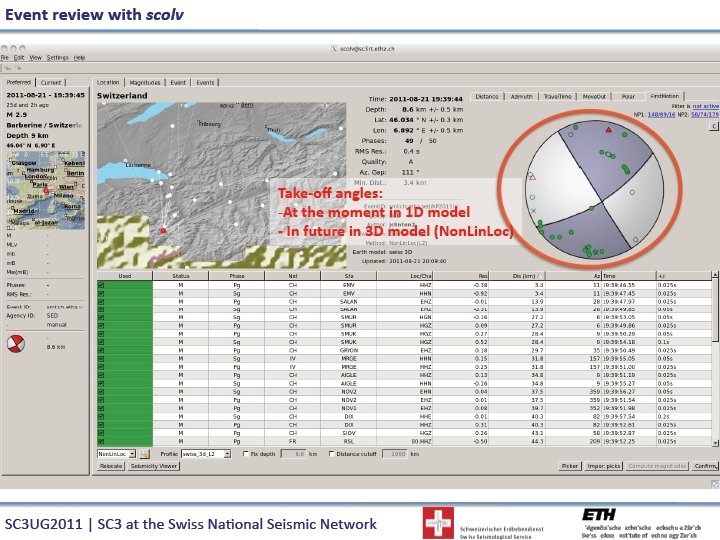The width and height of the screenshot is (720, 540).
Task: Open the View menu
Action: (36, 58)
